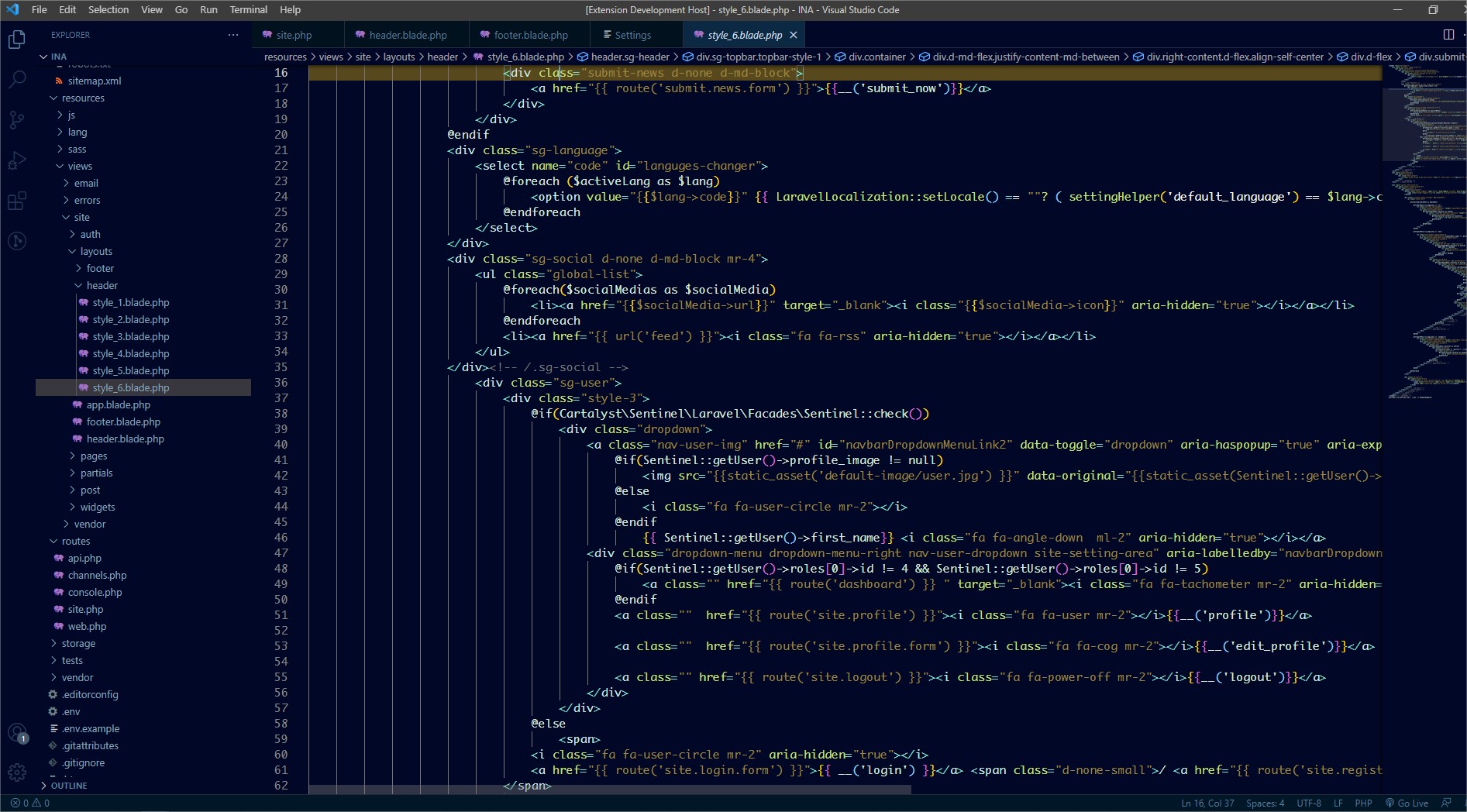
Task: Open app.blade.php in explorer
Action: tap(119, 404)
